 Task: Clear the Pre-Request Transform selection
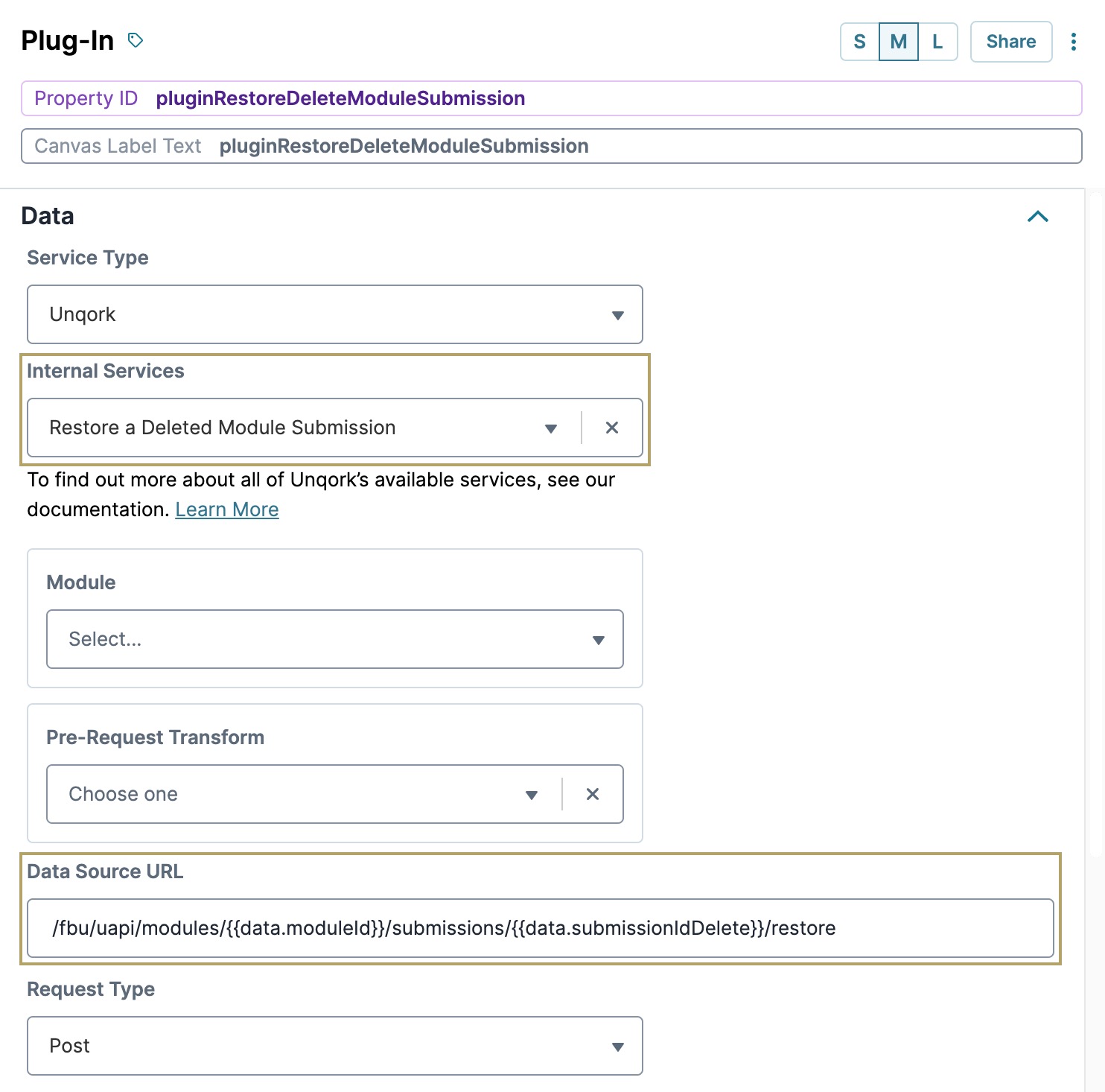[593, 794]
